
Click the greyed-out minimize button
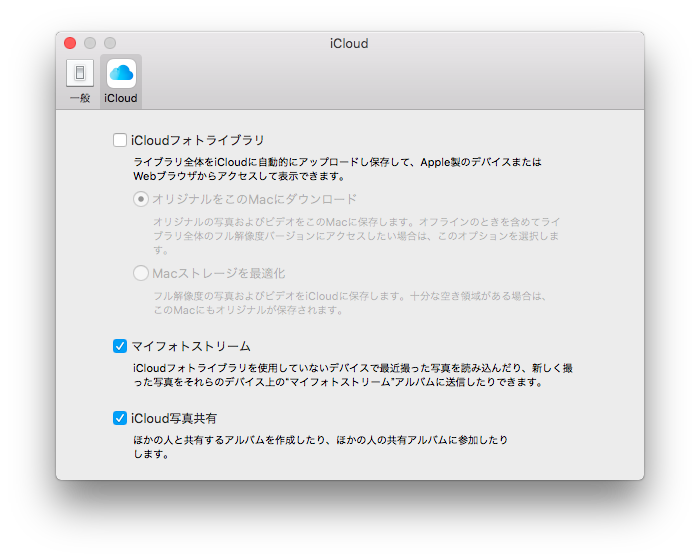tap(90, 43)
